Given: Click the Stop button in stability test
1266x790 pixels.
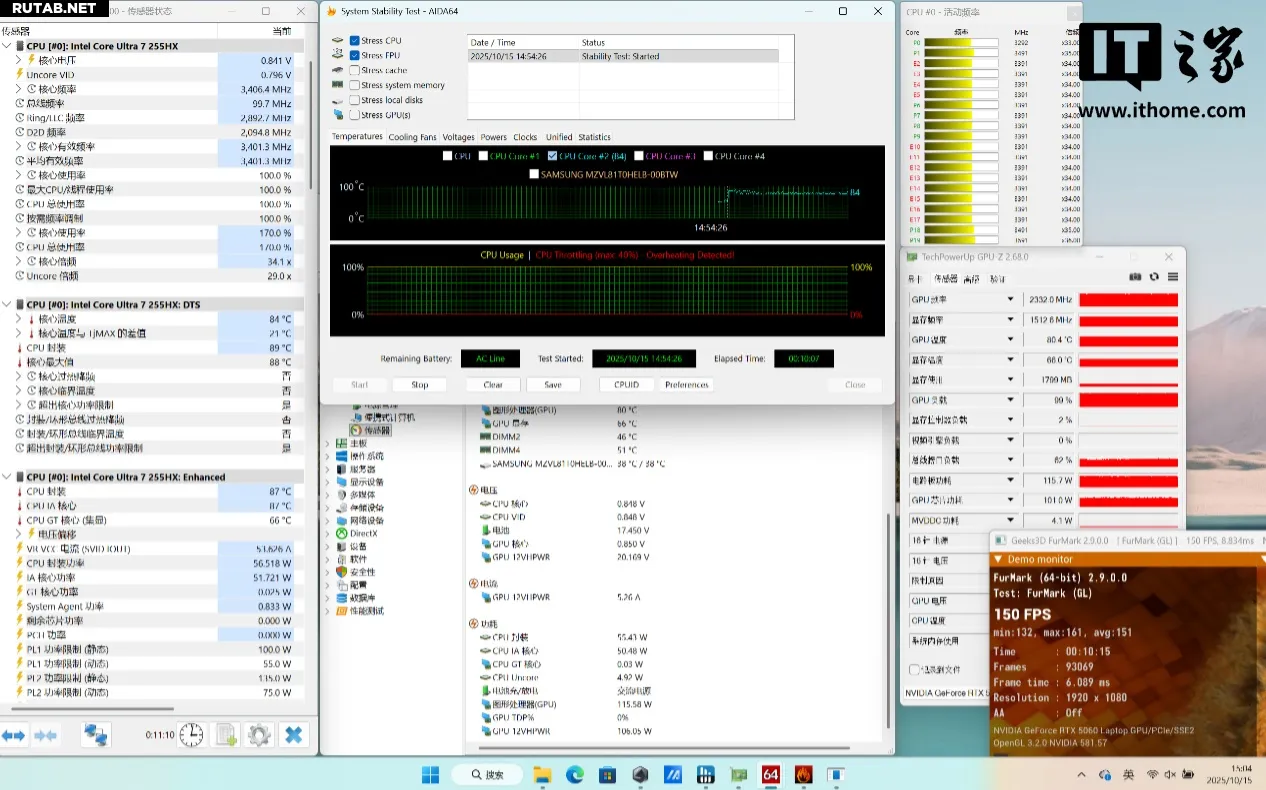Looking at the screenshot, I should pos(420,385).
